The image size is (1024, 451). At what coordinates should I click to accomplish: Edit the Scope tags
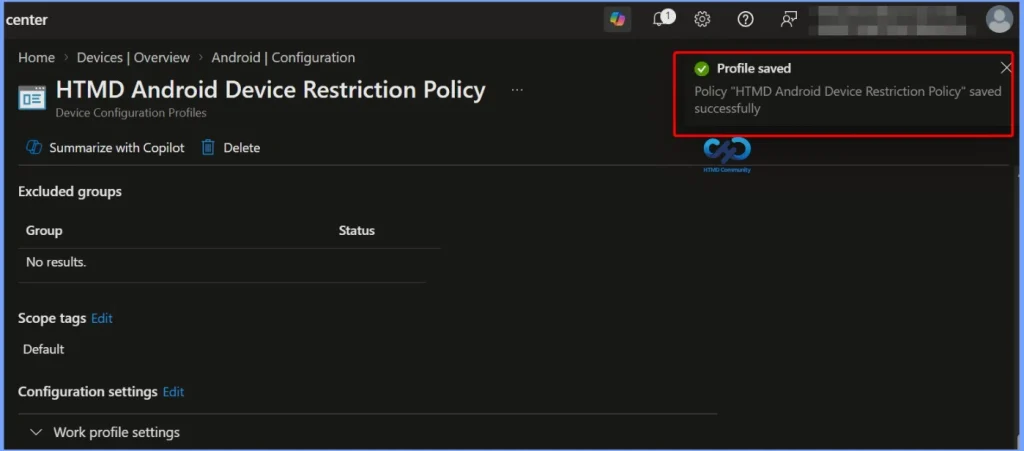(102, 319)
